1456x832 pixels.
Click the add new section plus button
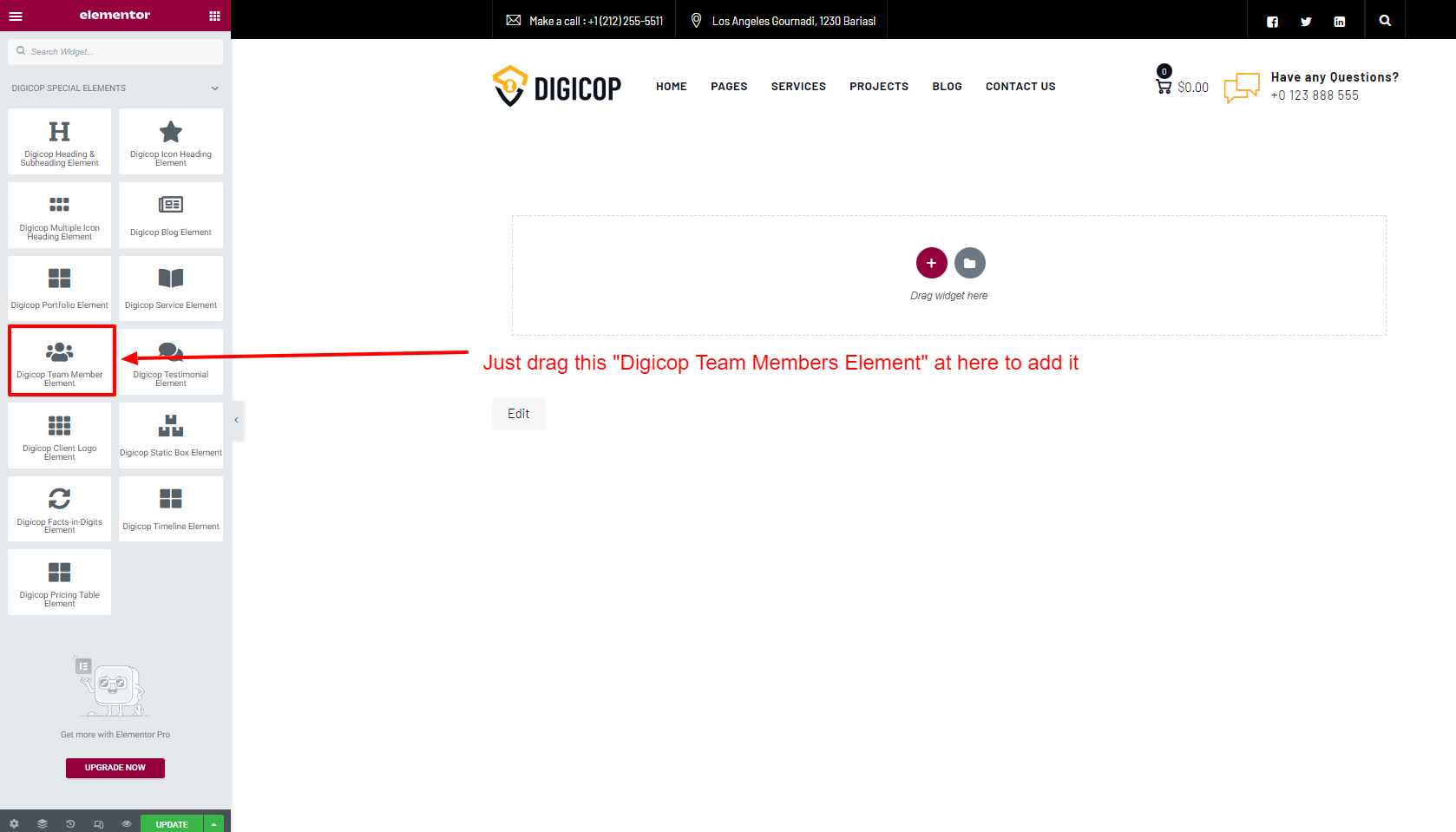pos(931,263)
